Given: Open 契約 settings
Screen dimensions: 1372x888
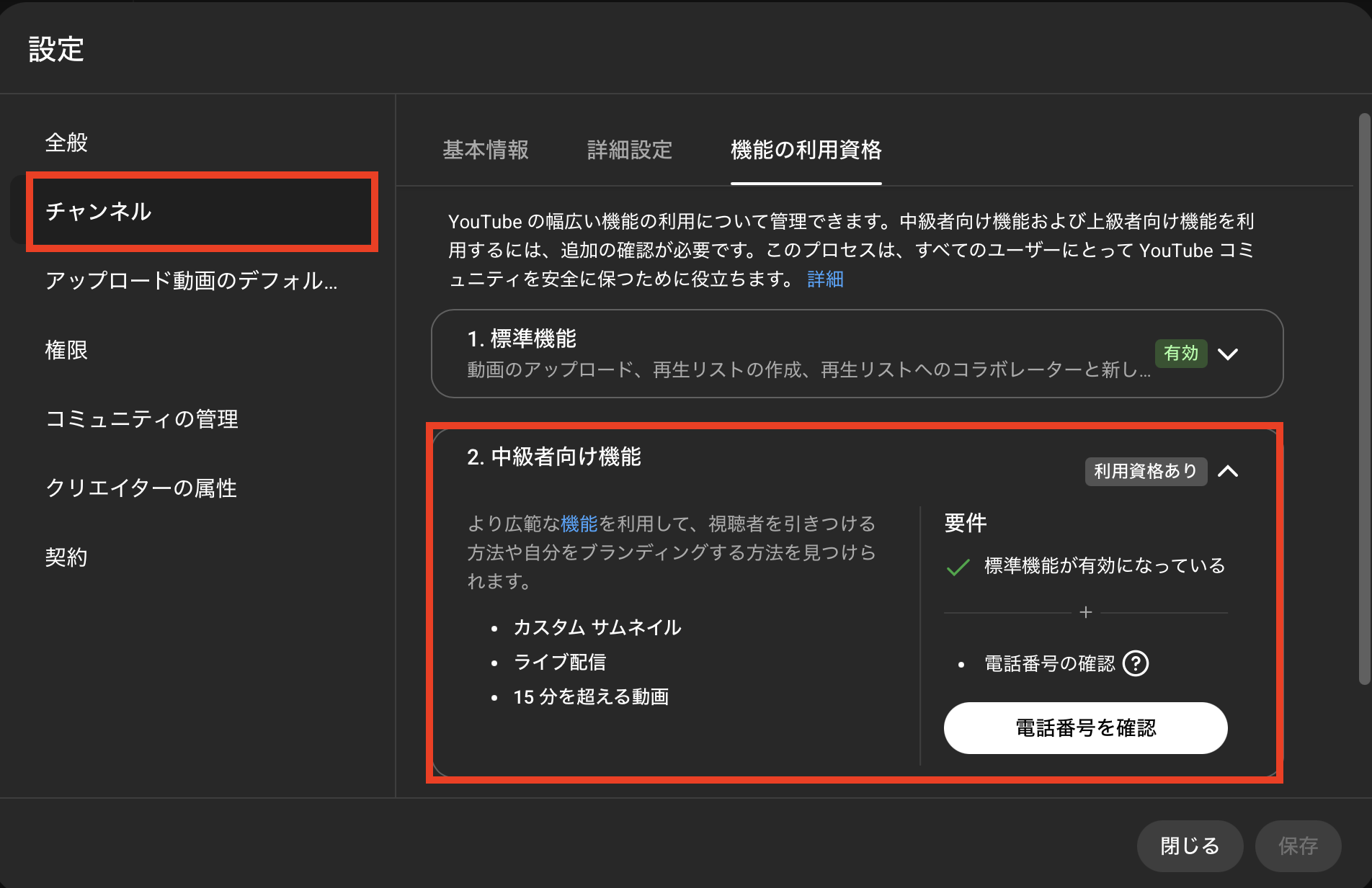Looking at the screenshot, I should point(66,557).
